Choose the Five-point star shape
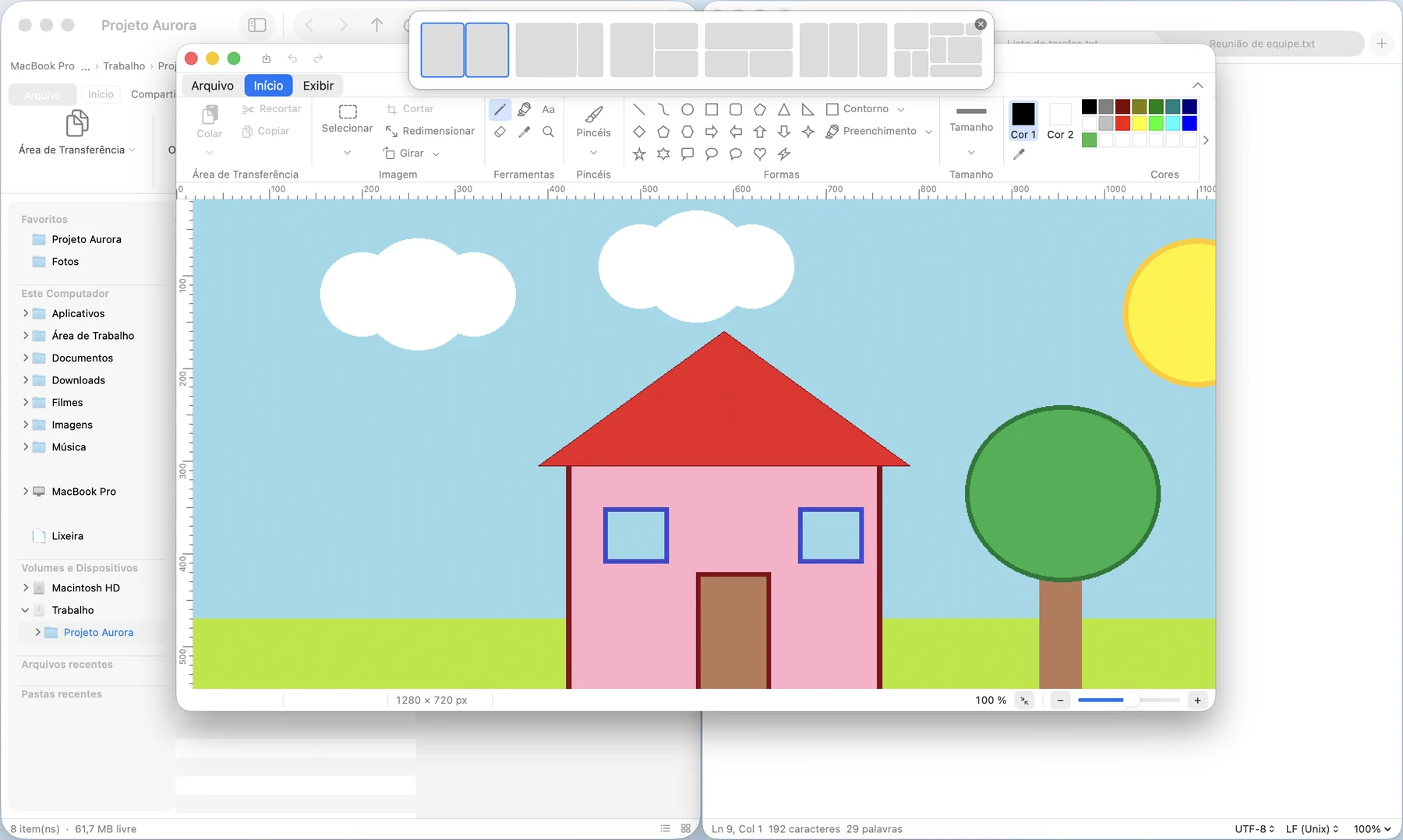The height and width of the screenshot is (840, 1403). [x=639, y=154]
